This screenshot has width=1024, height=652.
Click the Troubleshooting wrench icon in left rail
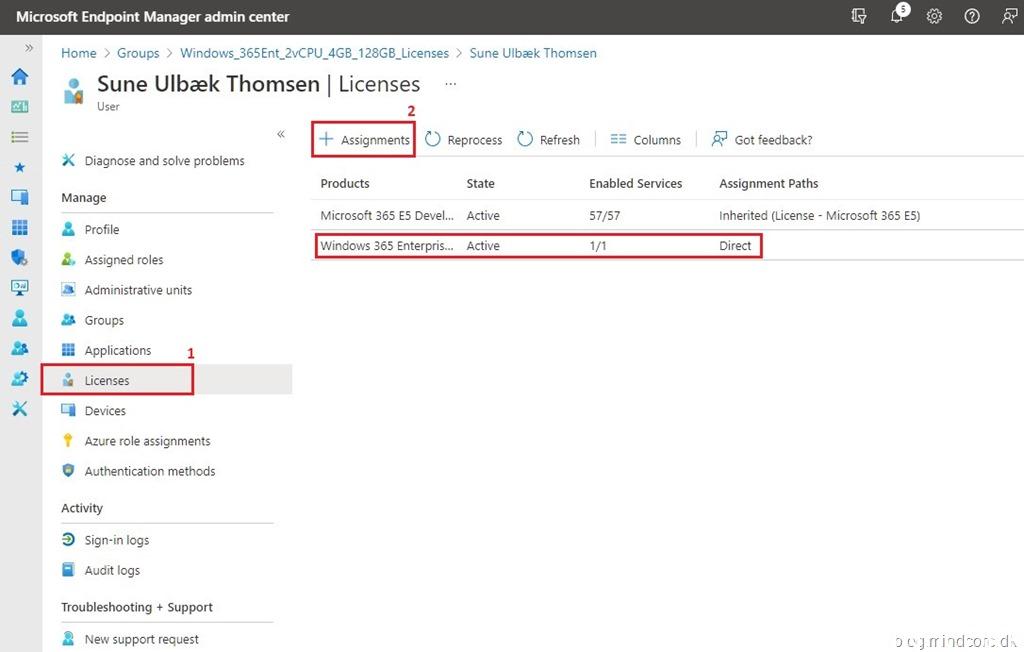(x=19, y=409)
